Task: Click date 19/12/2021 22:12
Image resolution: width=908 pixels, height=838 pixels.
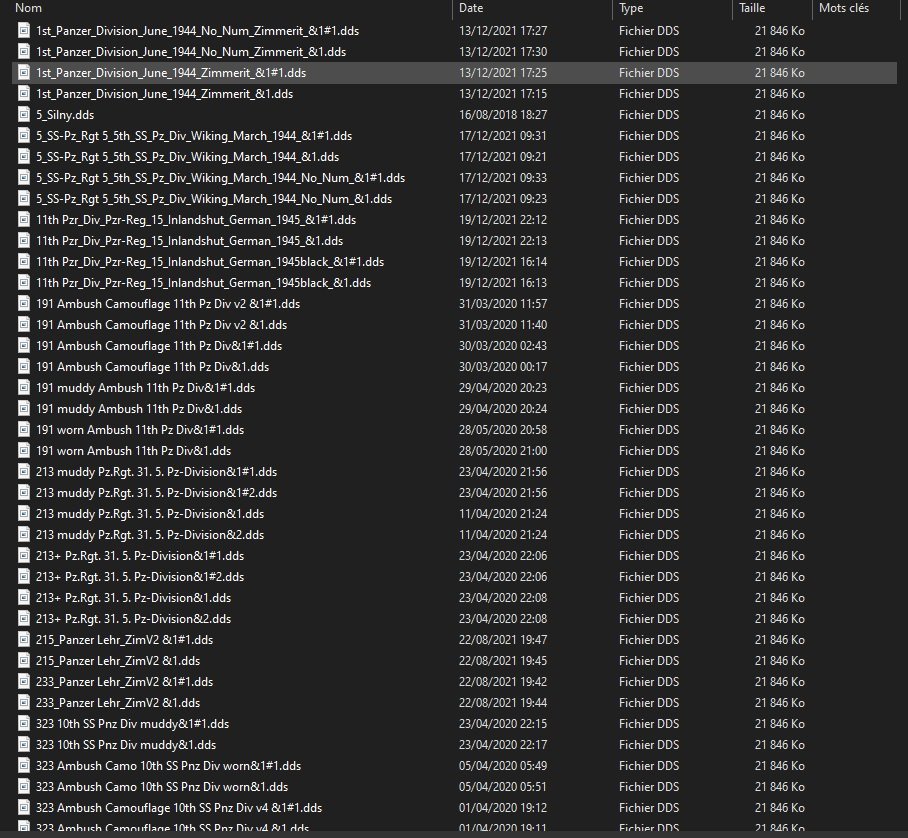Action: pos(503,219)
